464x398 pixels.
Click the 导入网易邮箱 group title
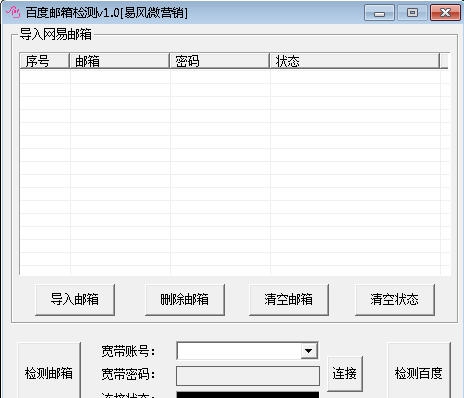point(55,34)
